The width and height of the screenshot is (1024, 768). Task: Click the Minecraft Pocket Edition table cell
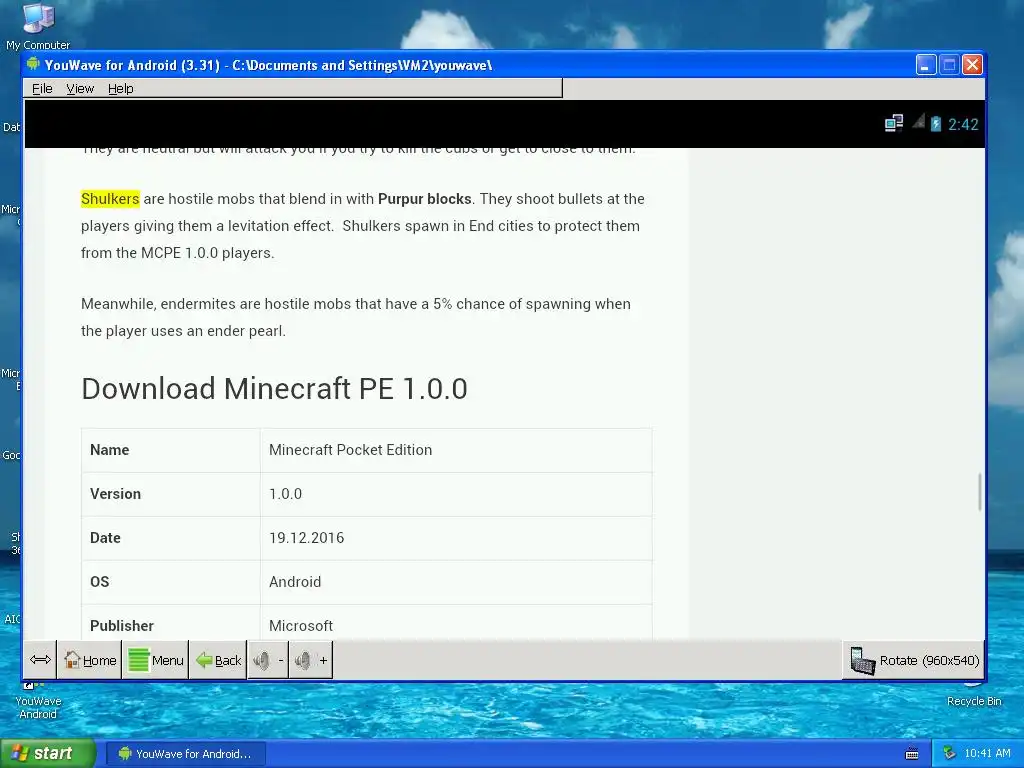(456, 450)
